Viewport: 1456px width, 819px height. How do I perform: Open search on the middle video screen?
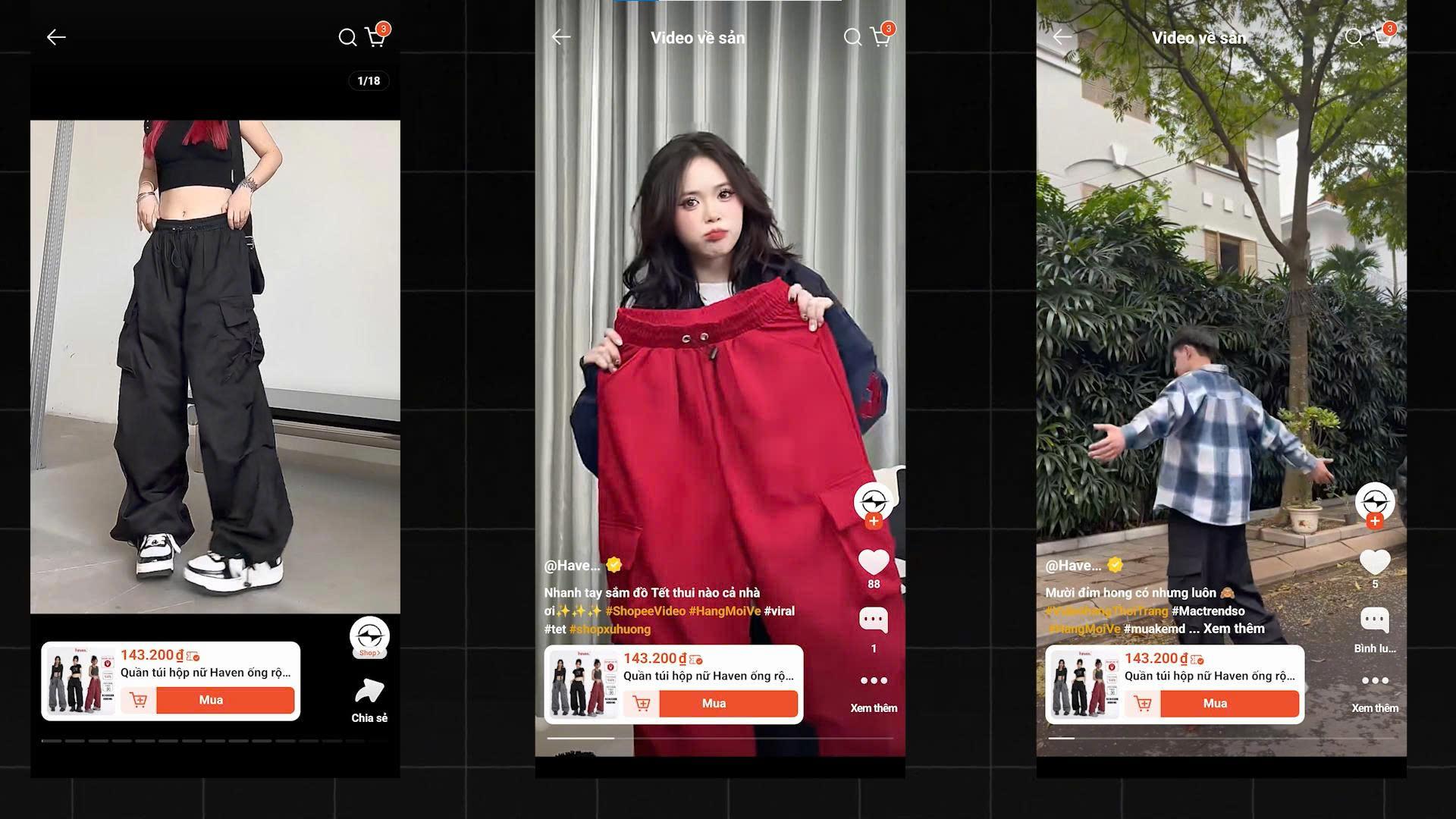(852, 37)
